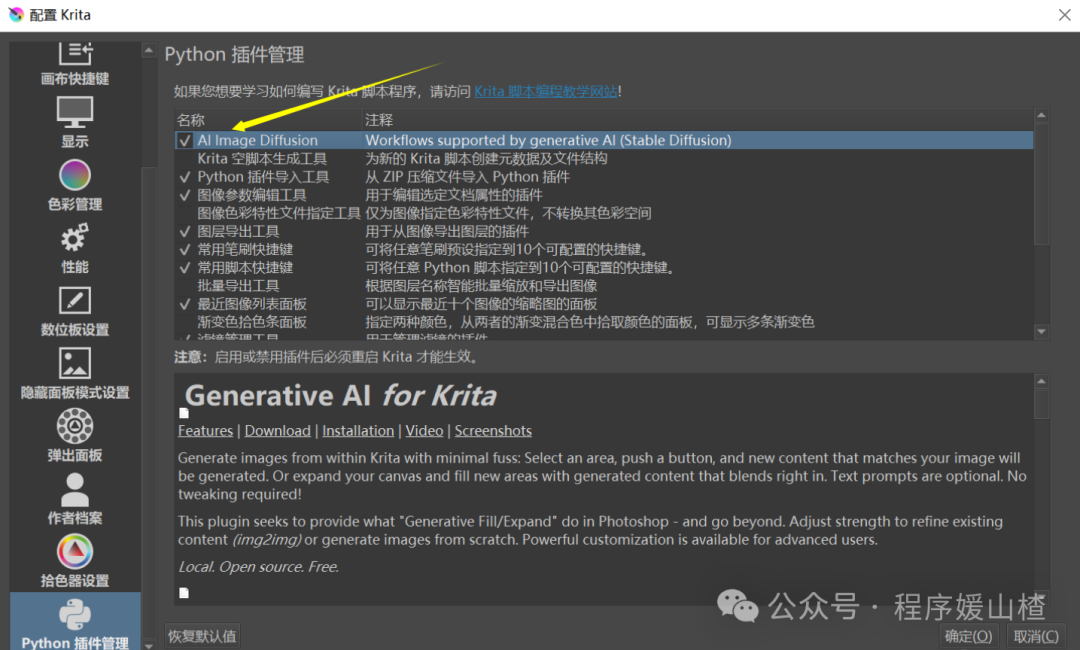Click down arrow of sidebar category scrollbar
The height and width of the screenshot is (650, 1080).
149,645
